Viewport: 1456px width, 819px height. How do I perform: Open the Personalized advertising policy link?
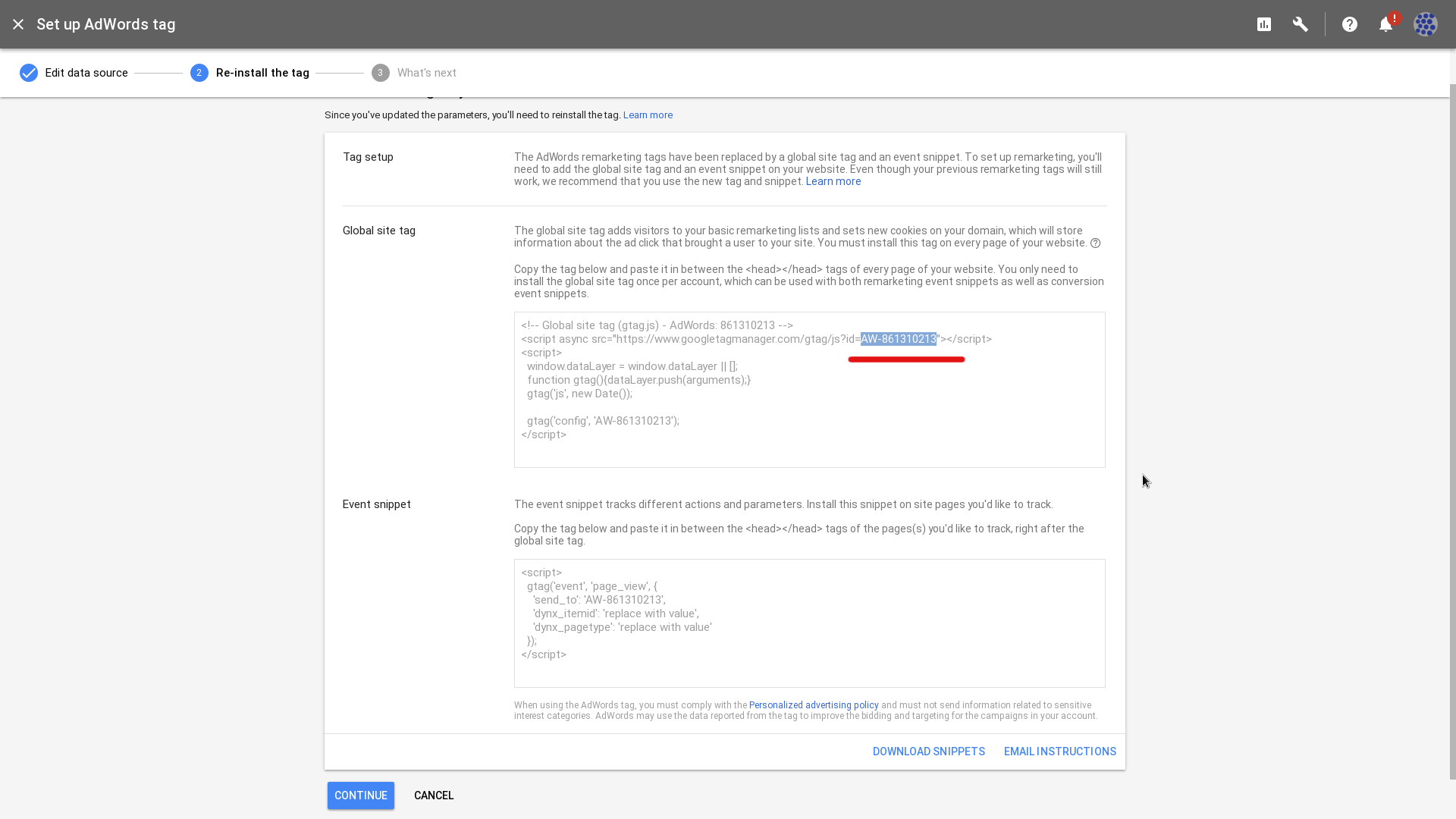click(x=814, y=705)
